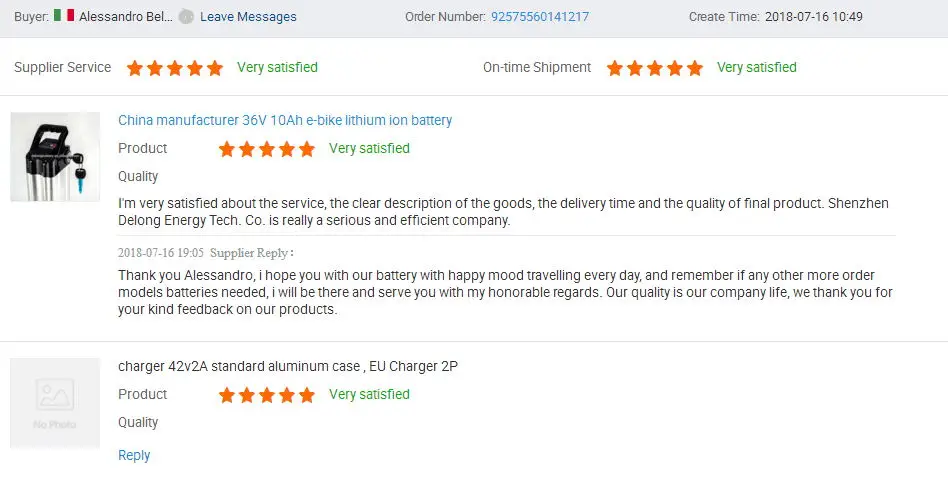Click the last star of On-time Shipment rating
Screen dimensions: 948x477
695,68
